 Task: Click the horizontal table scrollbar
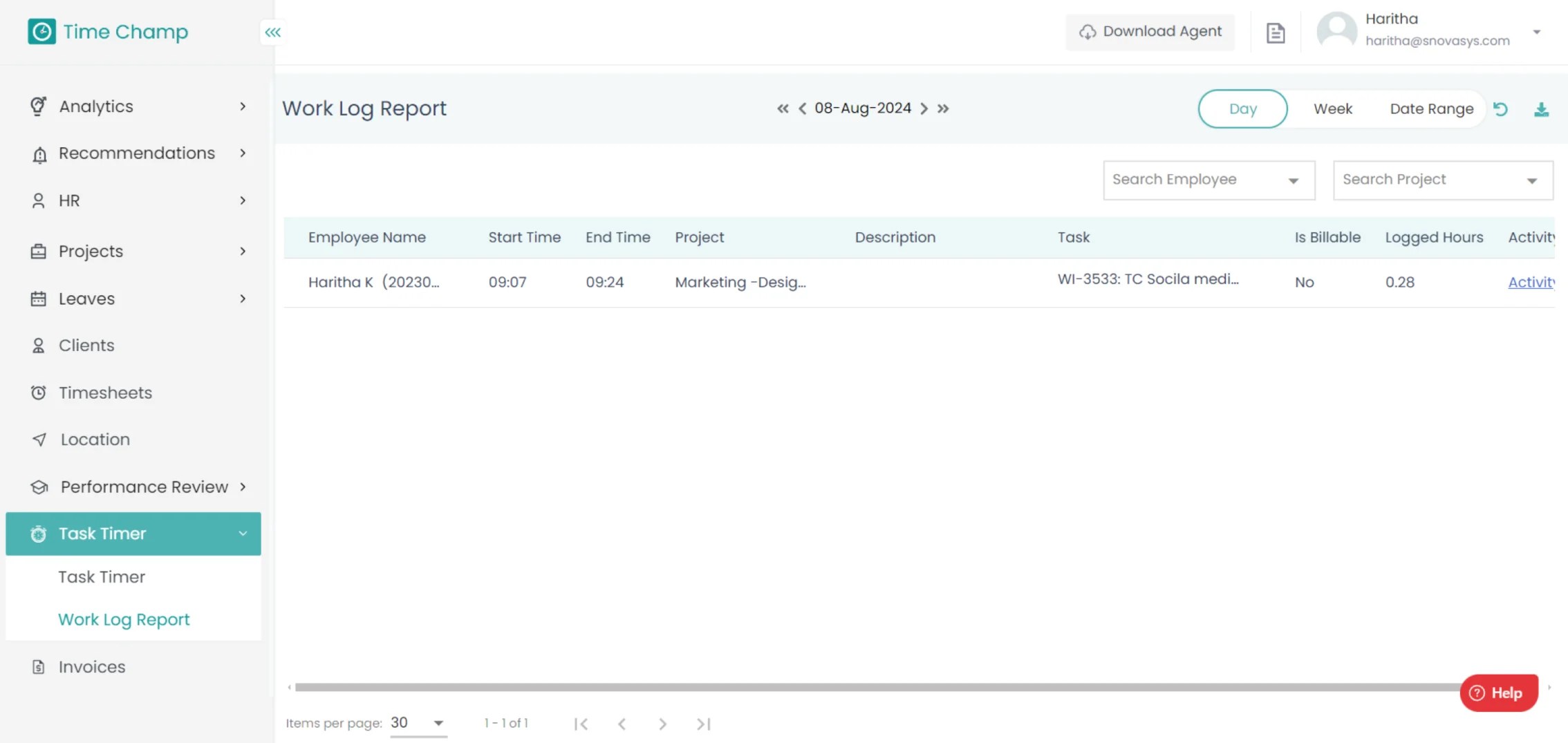coord(878,687)
